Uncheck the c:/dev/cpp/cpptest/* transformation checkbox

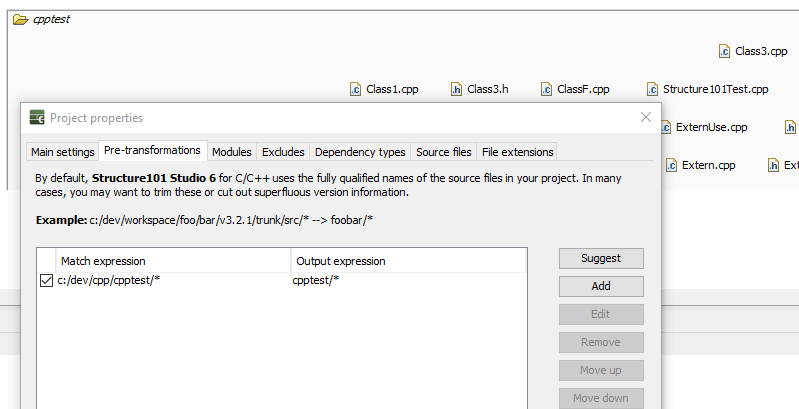pyautogui.click(x=46, y=281)
